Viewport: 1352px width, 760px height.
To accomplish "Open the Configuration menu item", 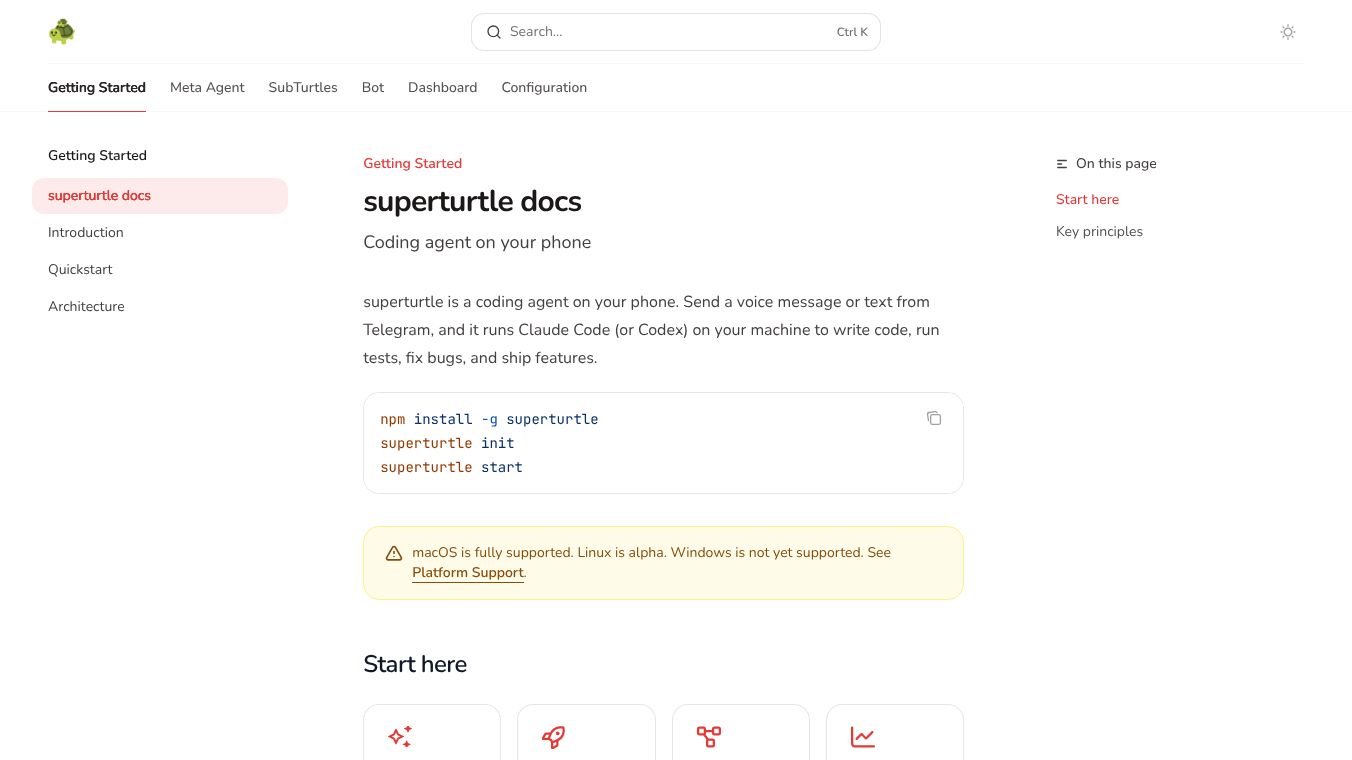I will pos(544,88).
